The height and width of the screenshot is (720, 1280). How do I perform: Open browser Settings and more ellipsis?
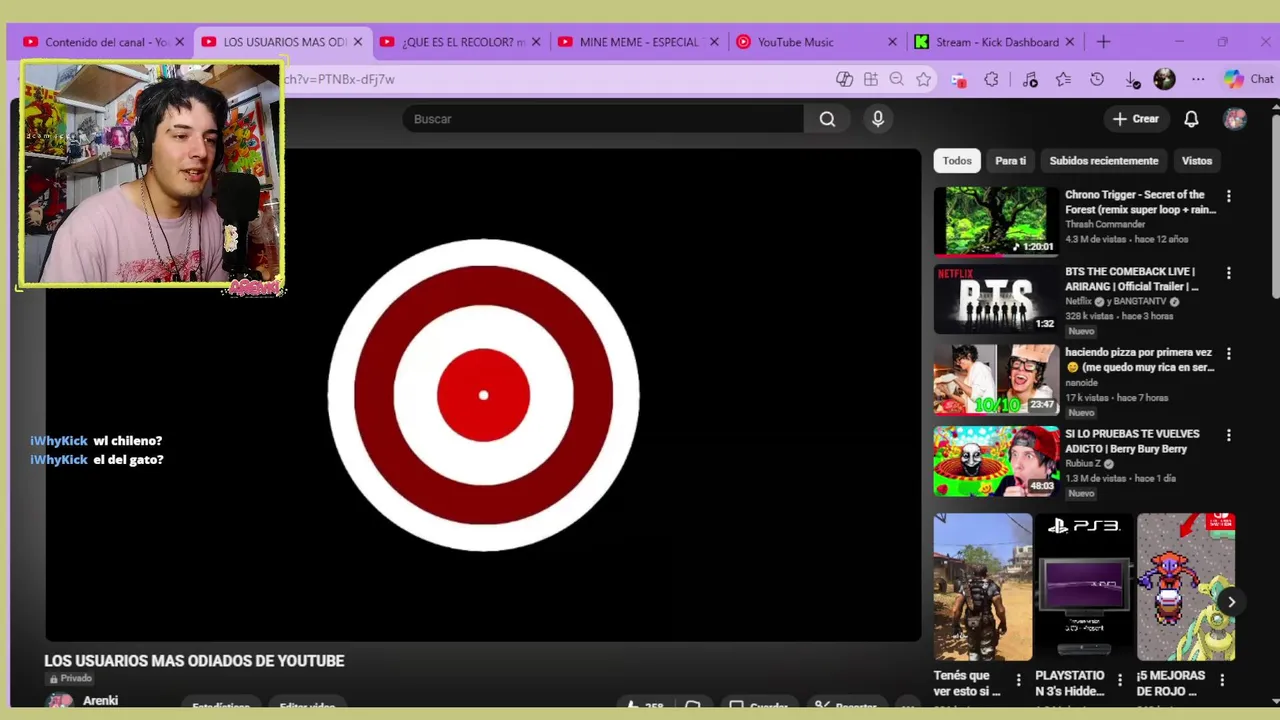[1198, 79]
